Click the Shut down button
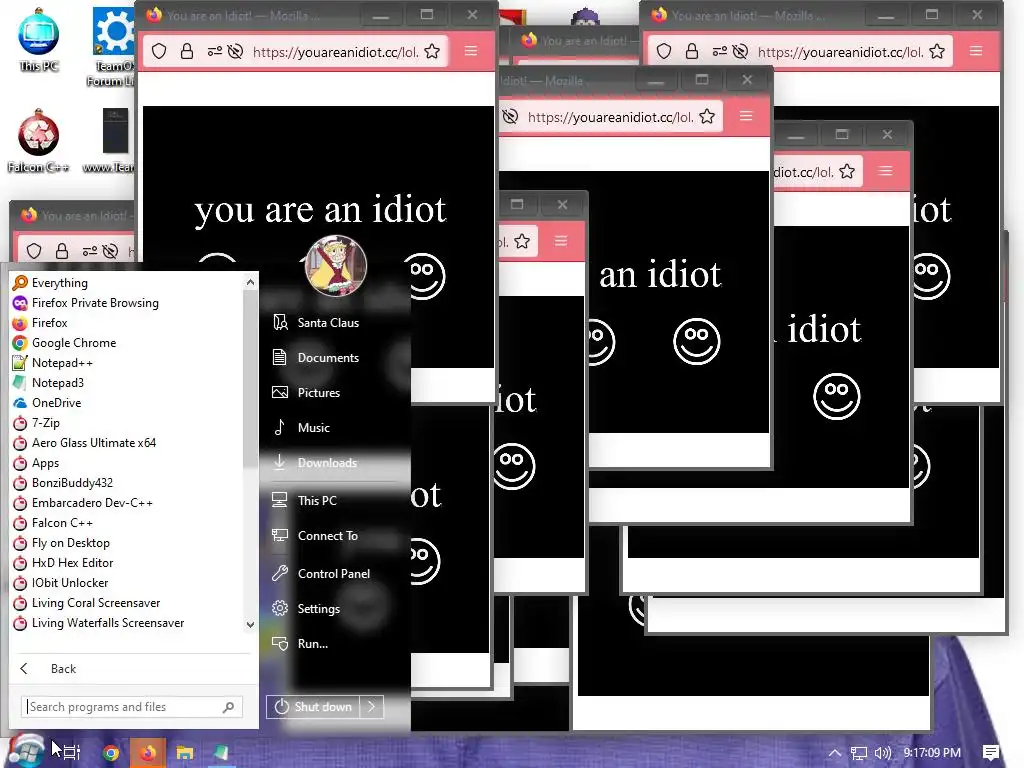1024x768 pixels. (x=313, y=707)
